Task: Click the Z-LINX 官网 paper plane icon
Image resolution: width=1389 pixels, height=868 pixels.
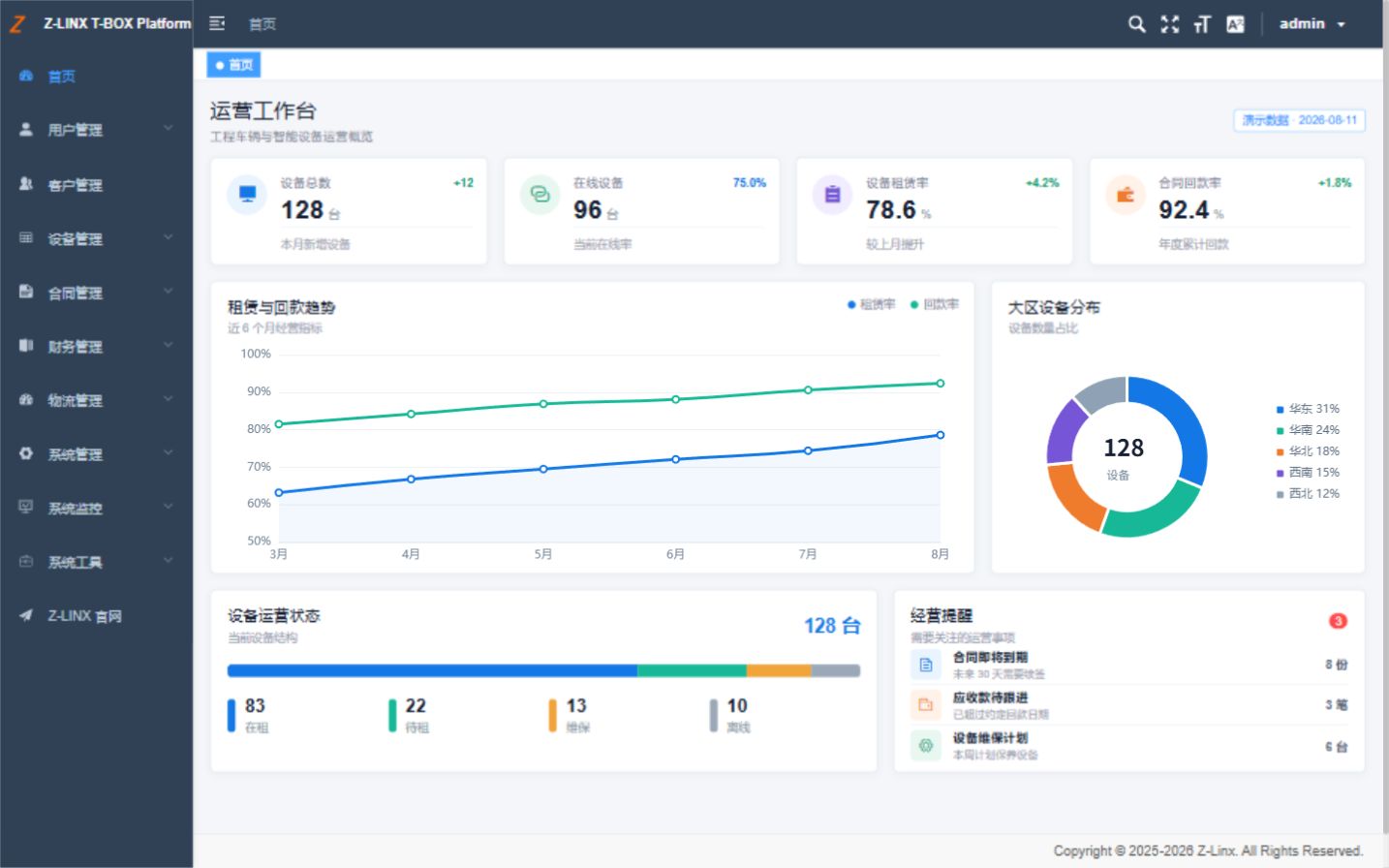Action: click(26, 615)
